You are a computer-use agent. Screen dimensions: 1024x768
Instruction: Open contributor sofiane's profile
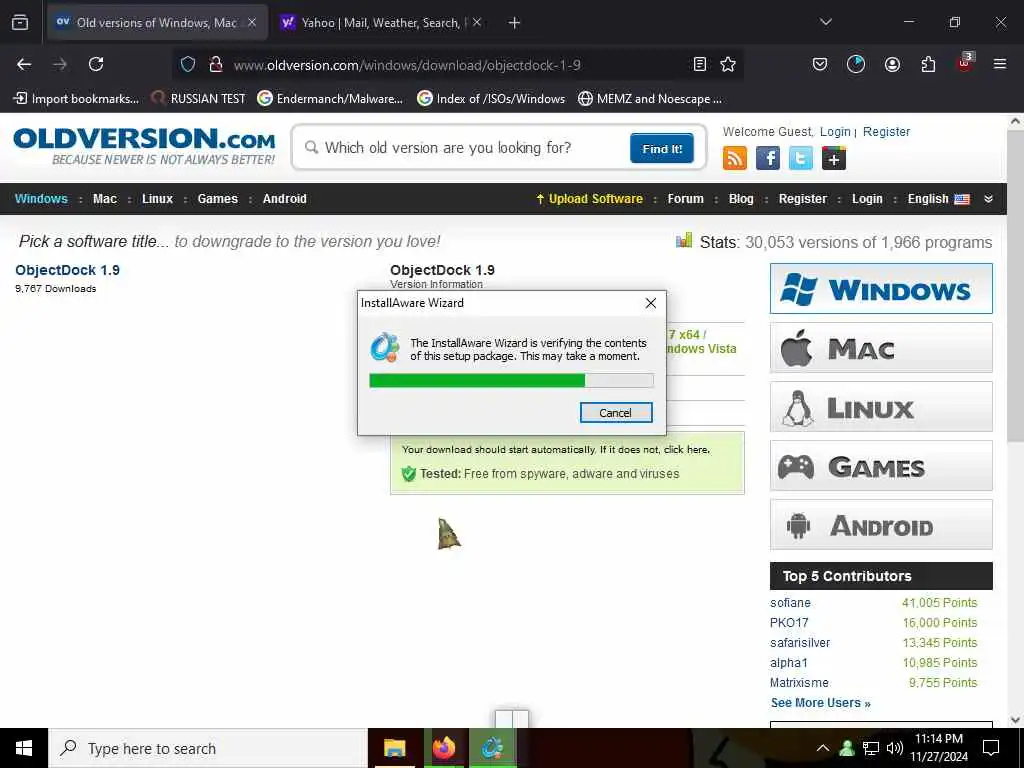click(x=790, y=603)
